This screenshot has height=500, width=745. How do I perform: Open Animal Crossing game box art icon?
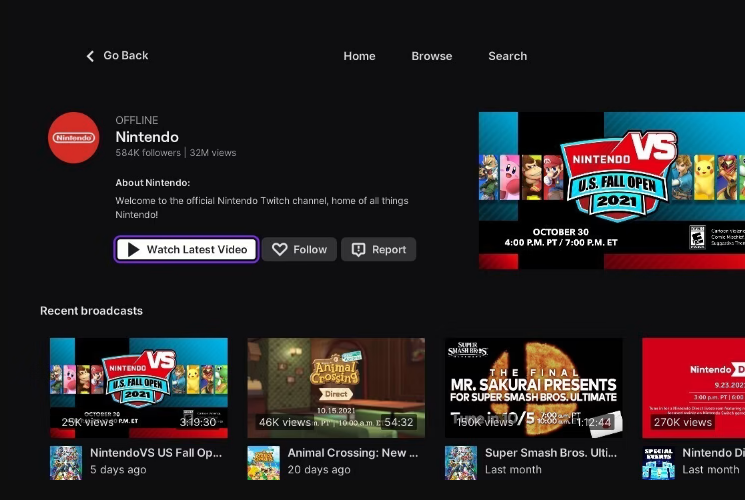(264, 462)
